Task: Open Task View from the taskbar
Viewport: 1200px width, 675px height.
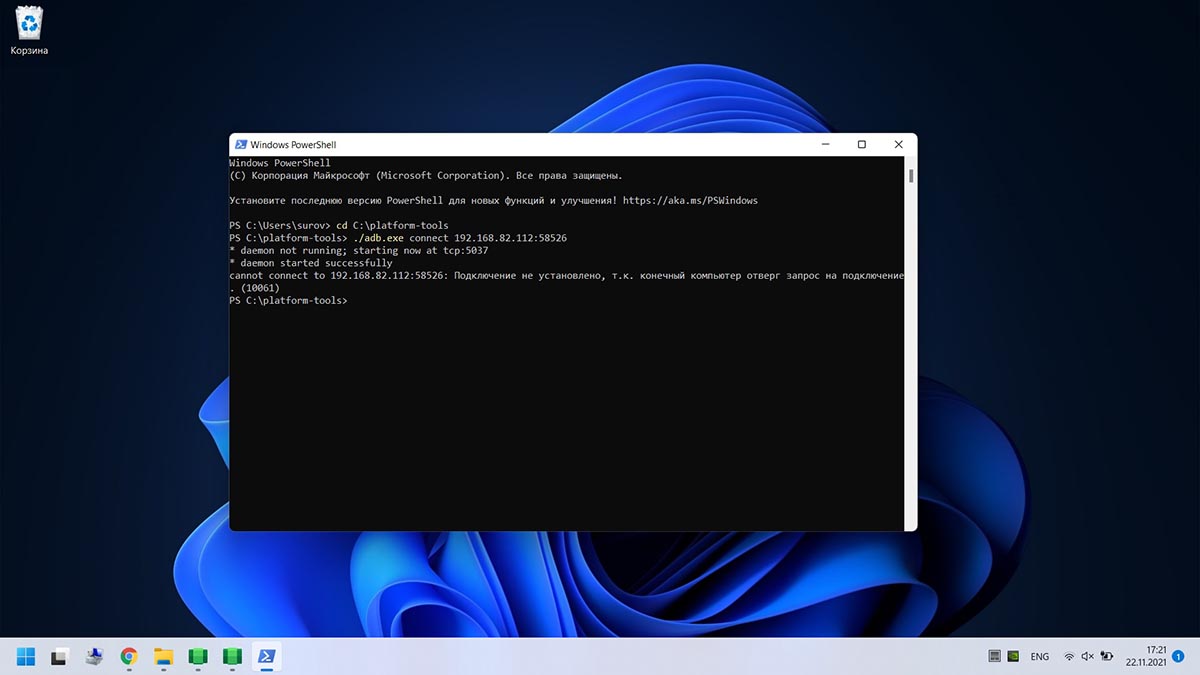Action: (60, 656)
